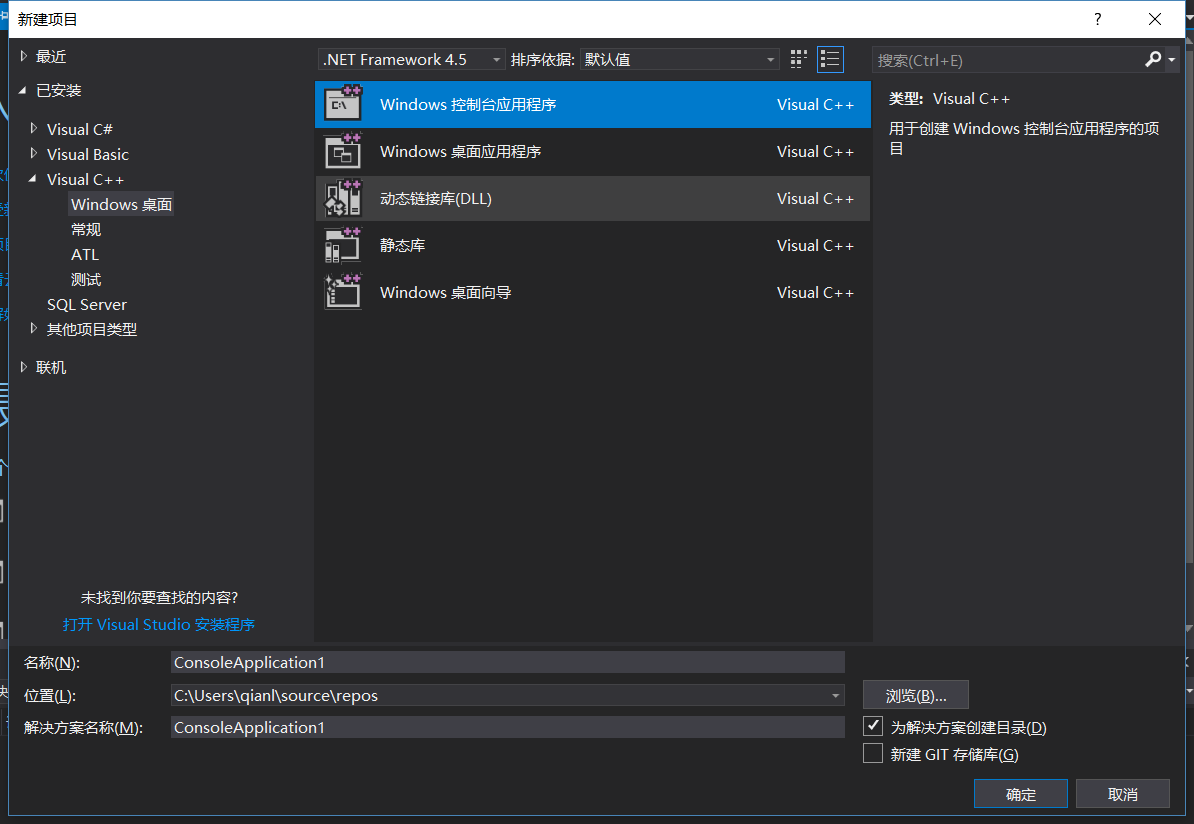Select the Visual C# category label
Screen dimensions: 1194x824
point(80,129)
